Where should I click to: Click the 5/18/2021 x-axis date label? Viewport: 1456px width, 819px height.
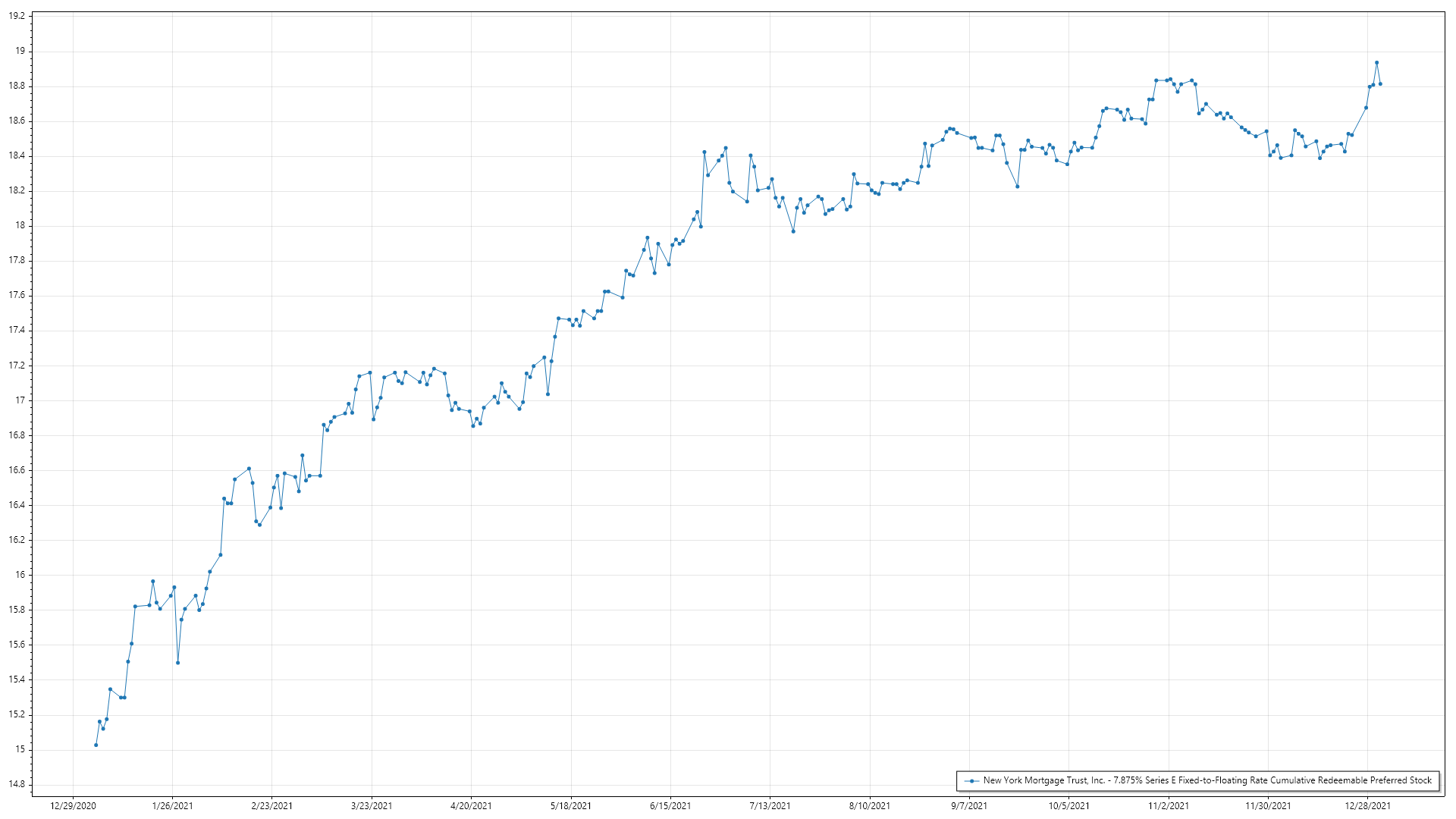[x=571, y=806]
